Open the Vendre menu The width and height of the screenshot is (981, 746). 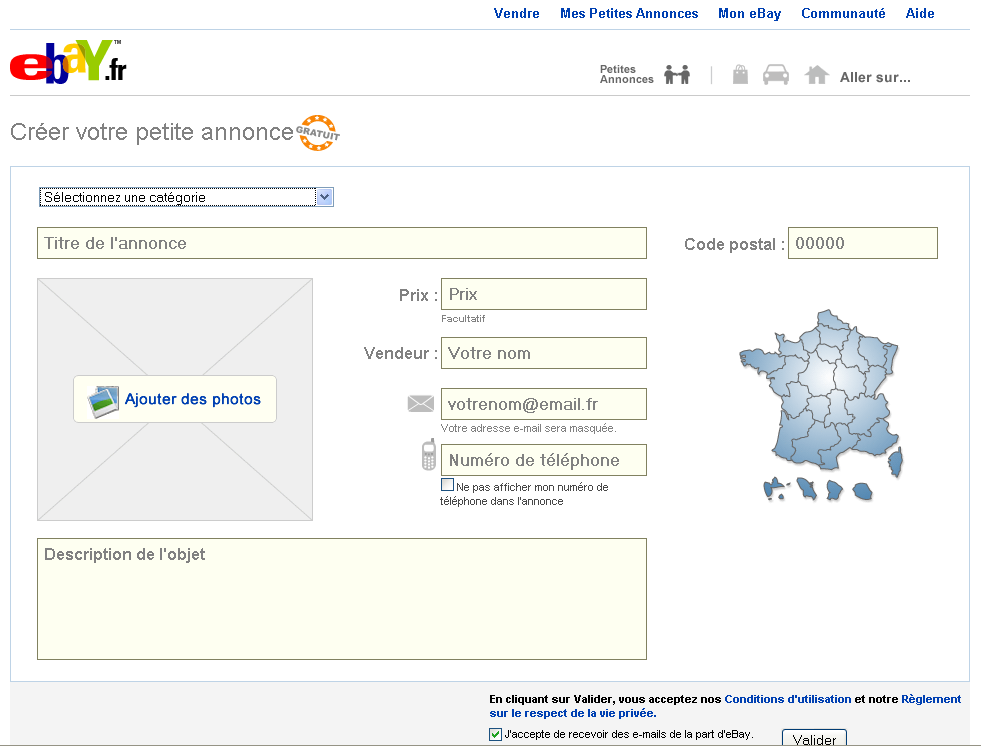pyautogui.click(x=516, y=13)
